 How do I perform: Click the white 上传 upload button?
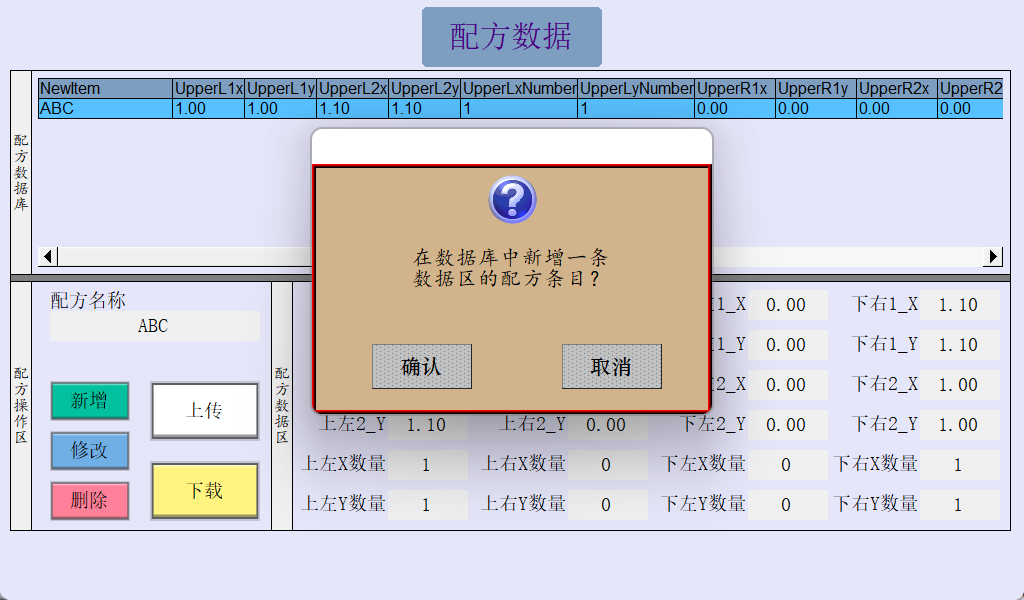pos(205,411)
